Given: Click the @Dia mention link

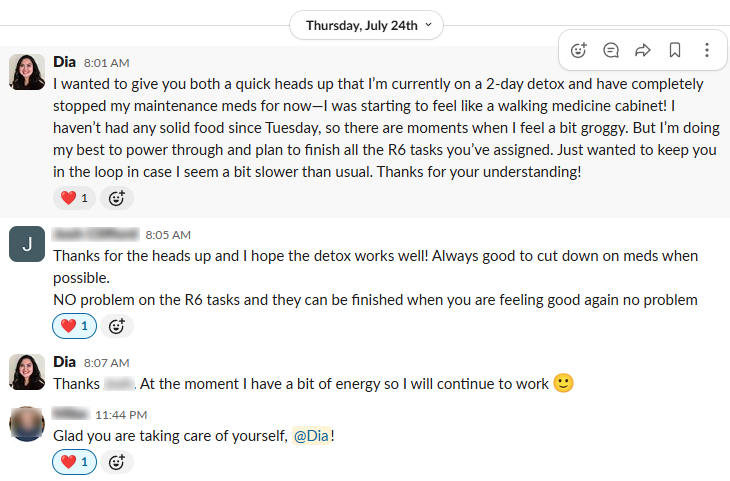Looking at the screenshot, I should (x=311, y=435).
